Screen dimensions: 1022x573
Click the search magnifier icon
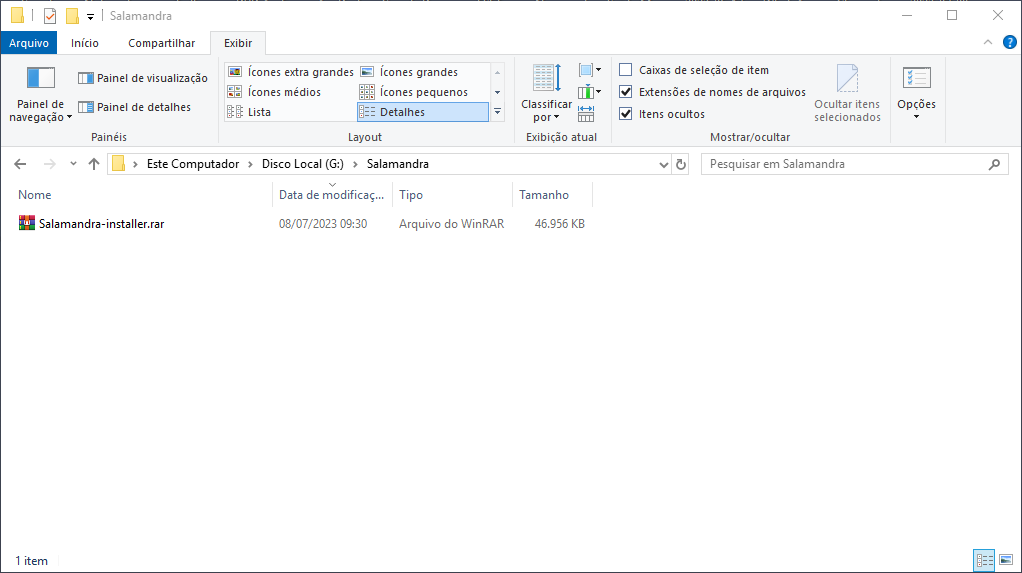tap(994, 164)
